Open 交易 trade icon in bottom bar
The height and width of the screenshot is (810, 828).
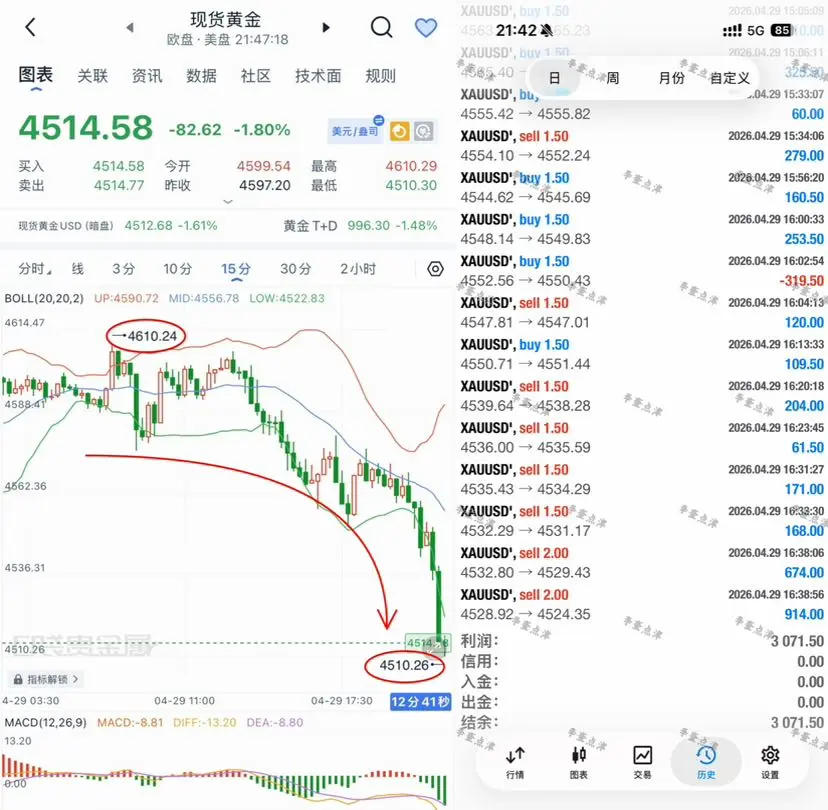[x=643, y=762]
